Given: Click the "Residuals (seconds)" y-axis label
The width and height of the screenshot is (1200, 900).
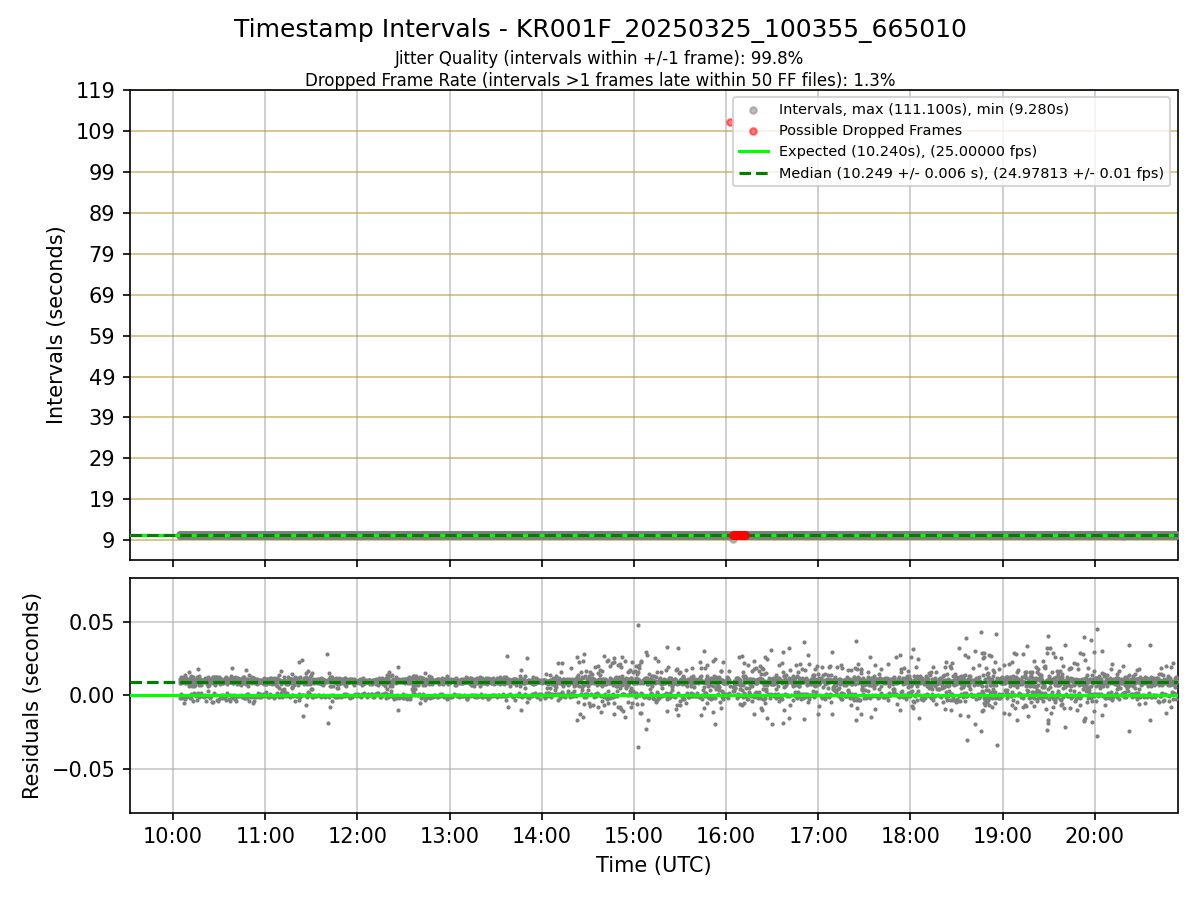Looking at the screenshot, I should [x=32, y=696].
